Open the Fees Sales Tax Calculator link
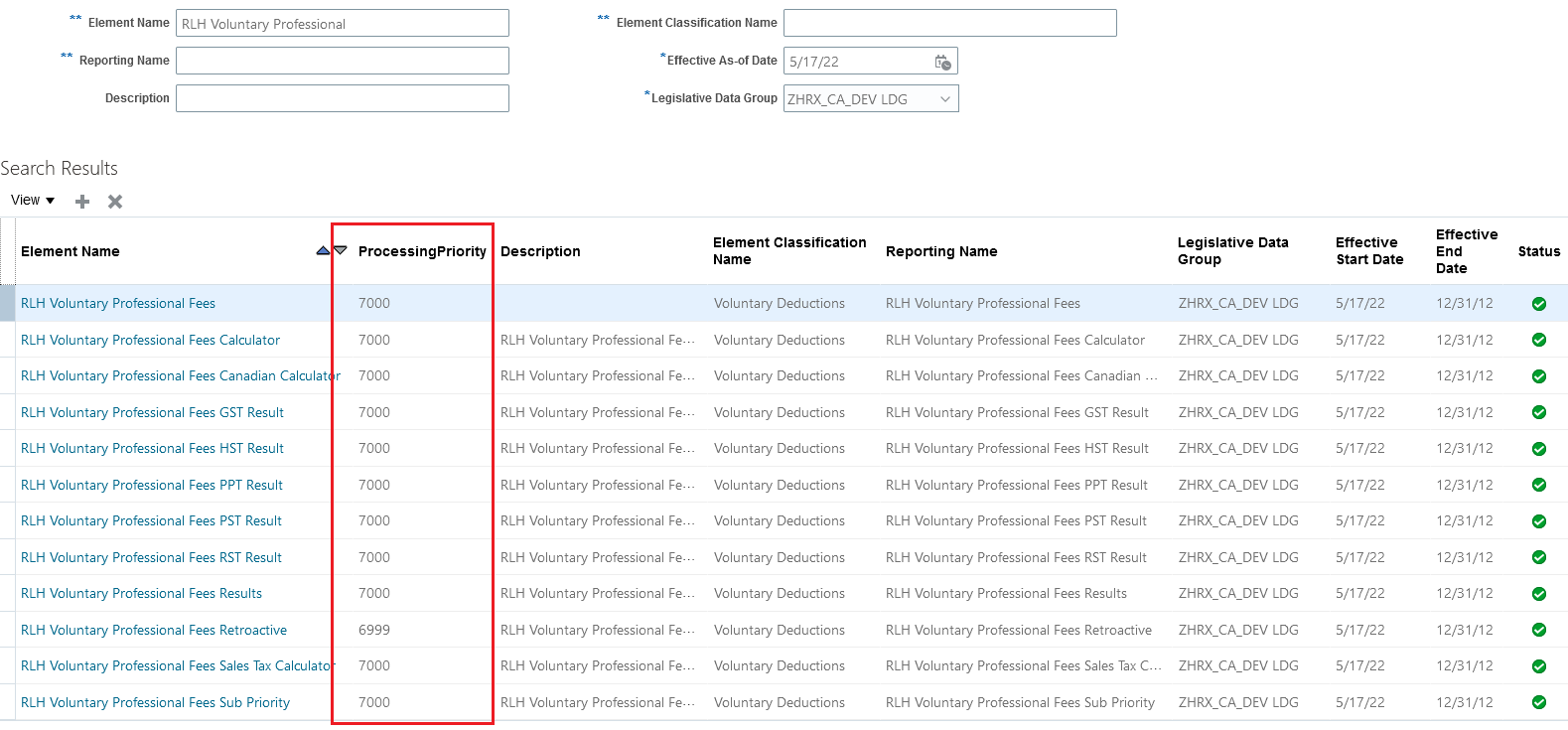 point(178,665)
